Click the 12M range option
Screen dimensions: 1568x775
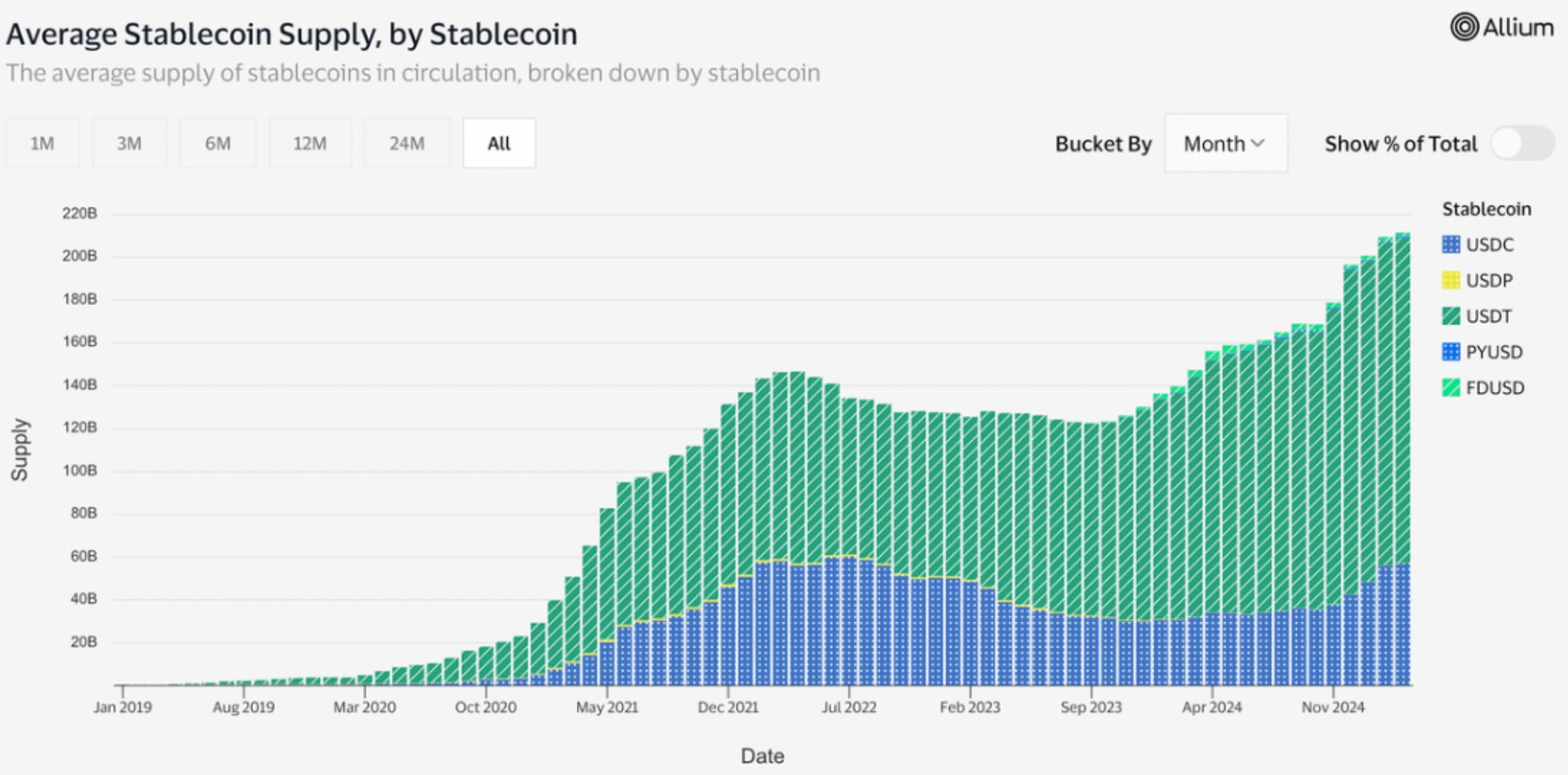point(311,143)
